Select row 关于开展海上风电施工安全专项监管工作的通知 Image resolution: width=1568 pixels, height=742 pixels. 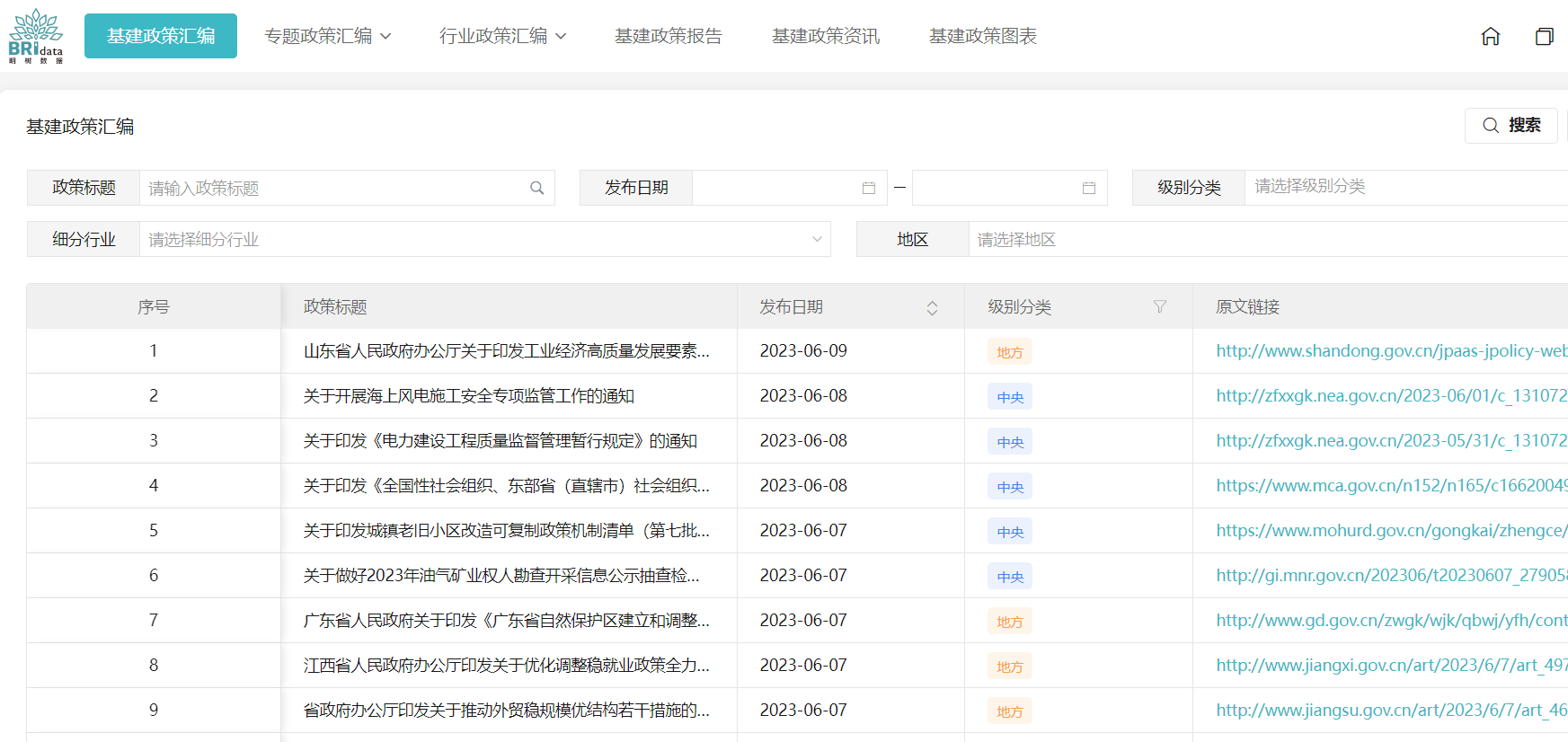469,395
